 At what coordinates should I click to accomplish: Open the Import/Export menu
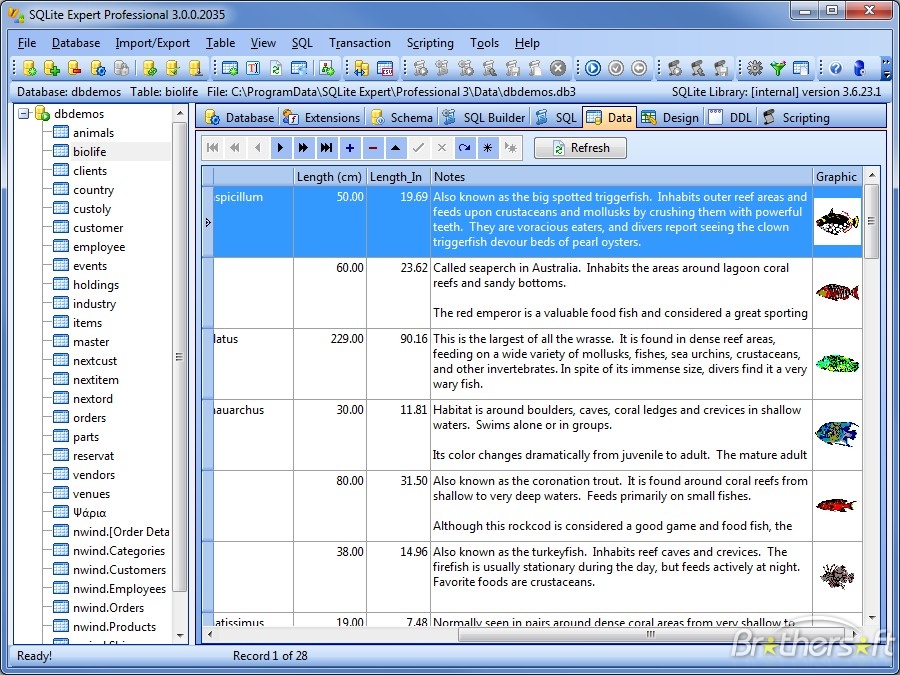pyautogui.click(x=152, y=43)
